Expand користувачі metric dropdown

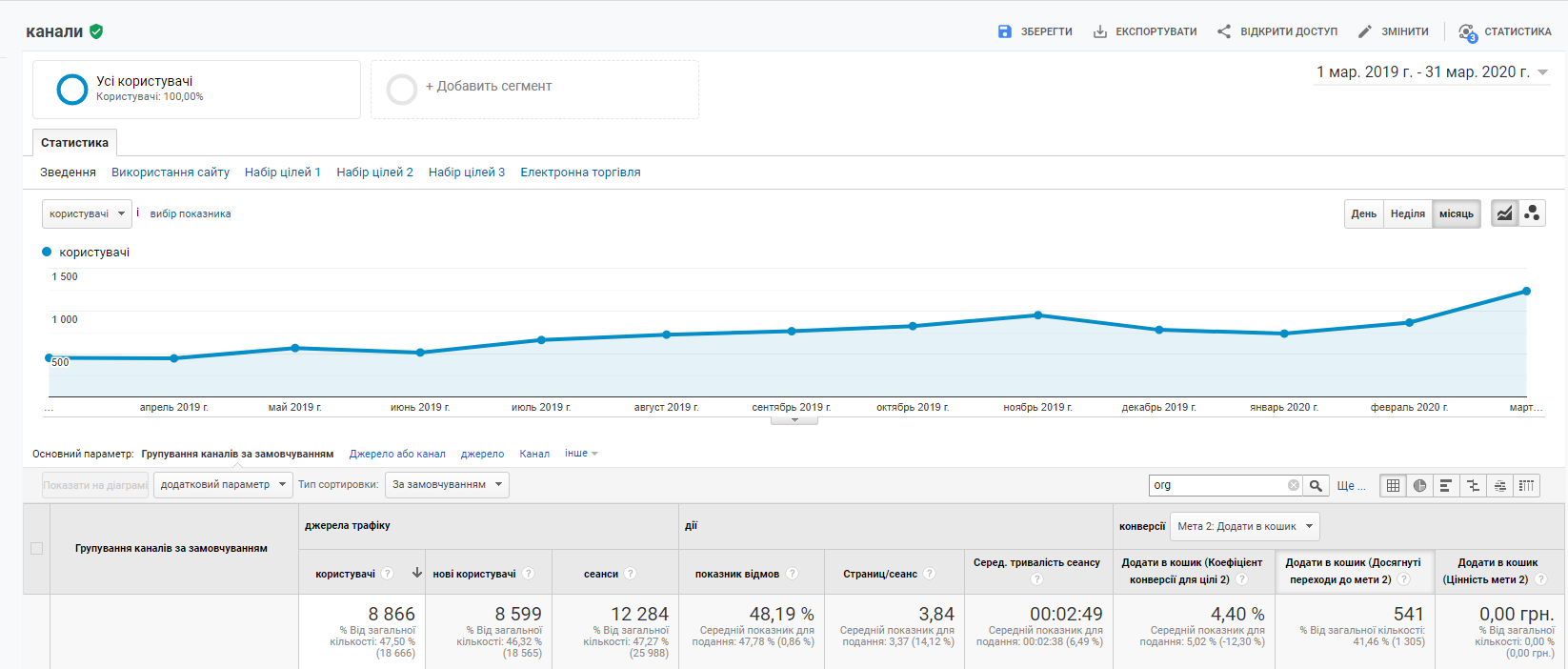(87, 213)
